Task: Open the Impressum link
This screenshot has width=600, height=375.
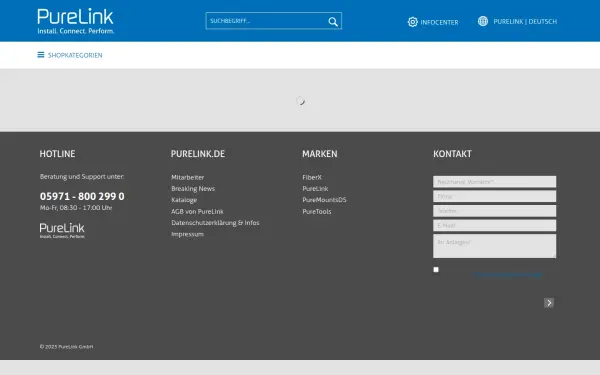Action: [188, 234]
